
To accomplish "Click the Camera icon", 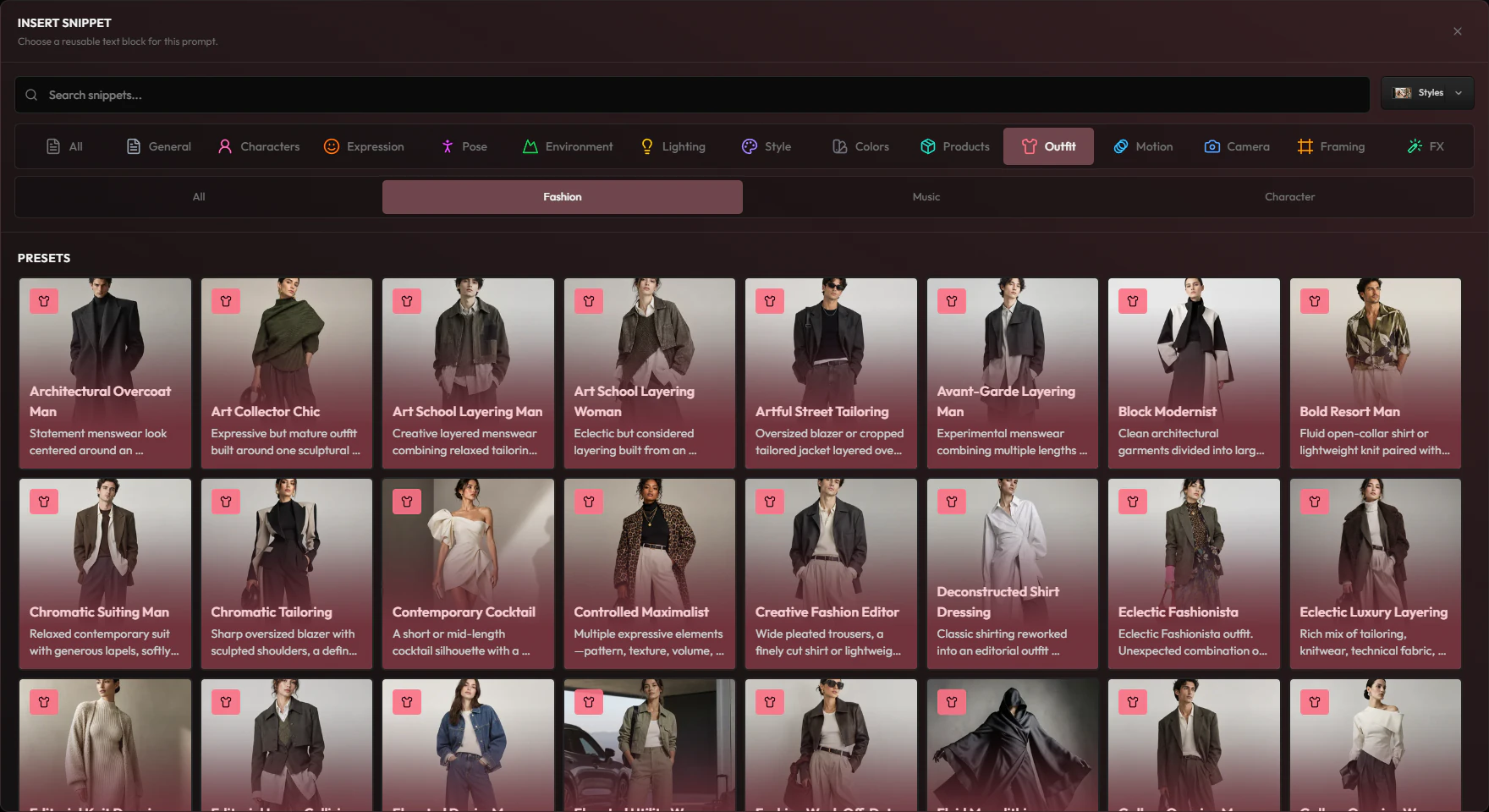I will pos(1212,146).
